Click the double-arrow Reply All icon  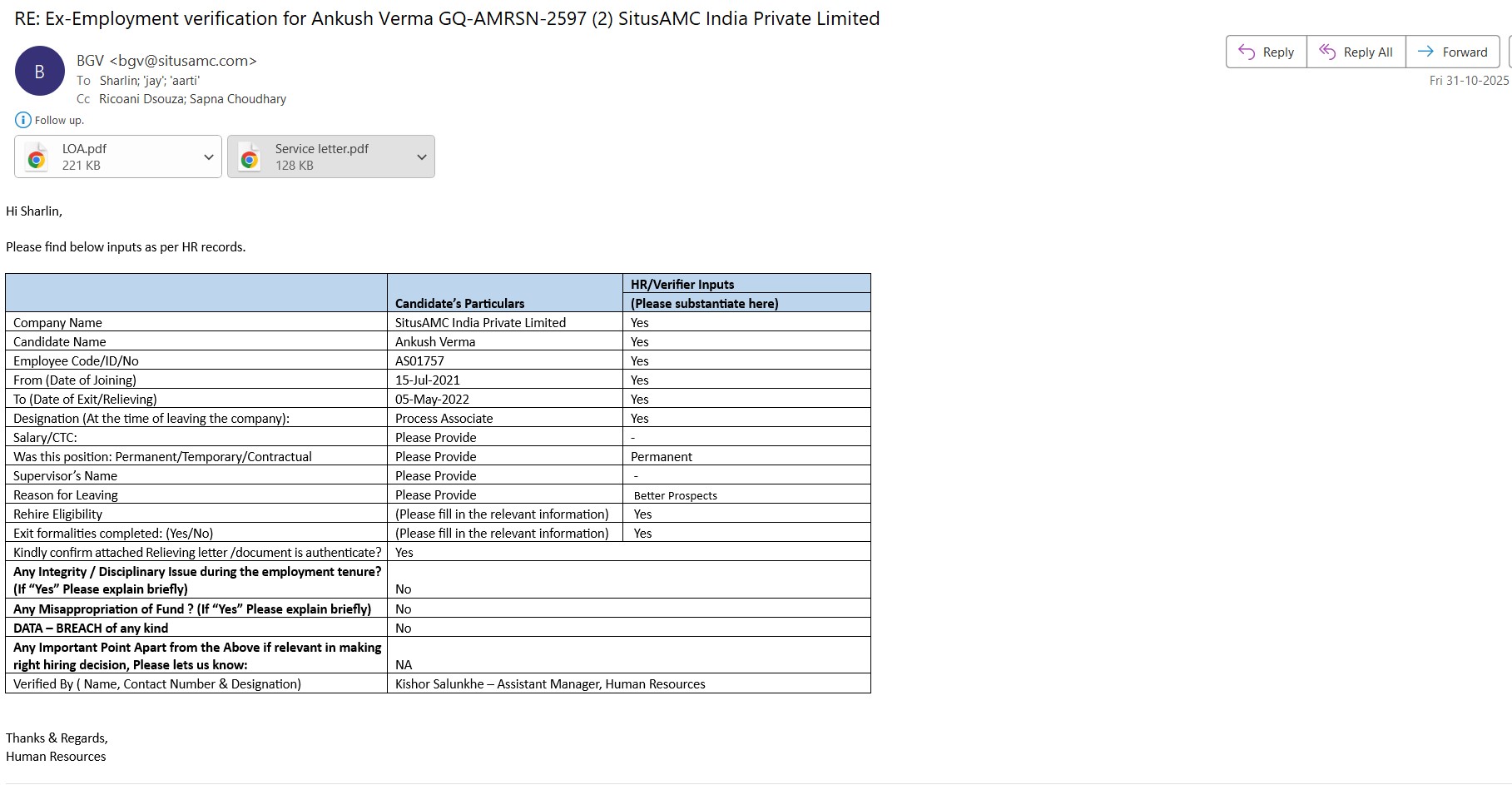click(1327, 52)
